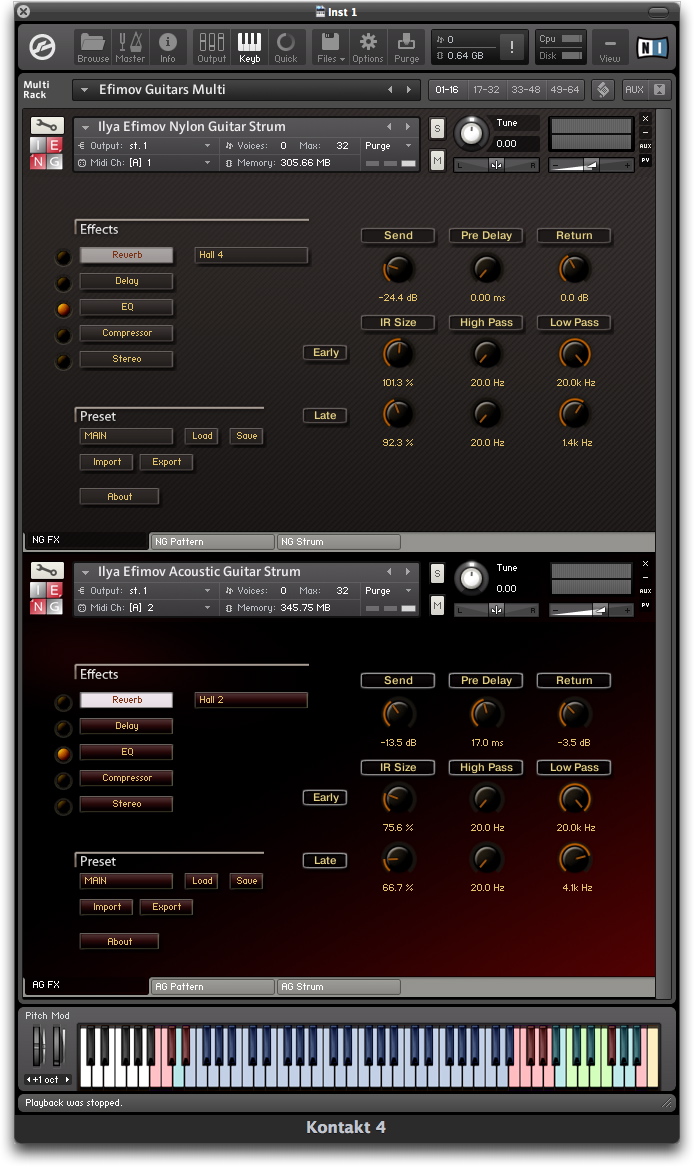Click the Info icon in toolbar

click(x=168, y=48)
